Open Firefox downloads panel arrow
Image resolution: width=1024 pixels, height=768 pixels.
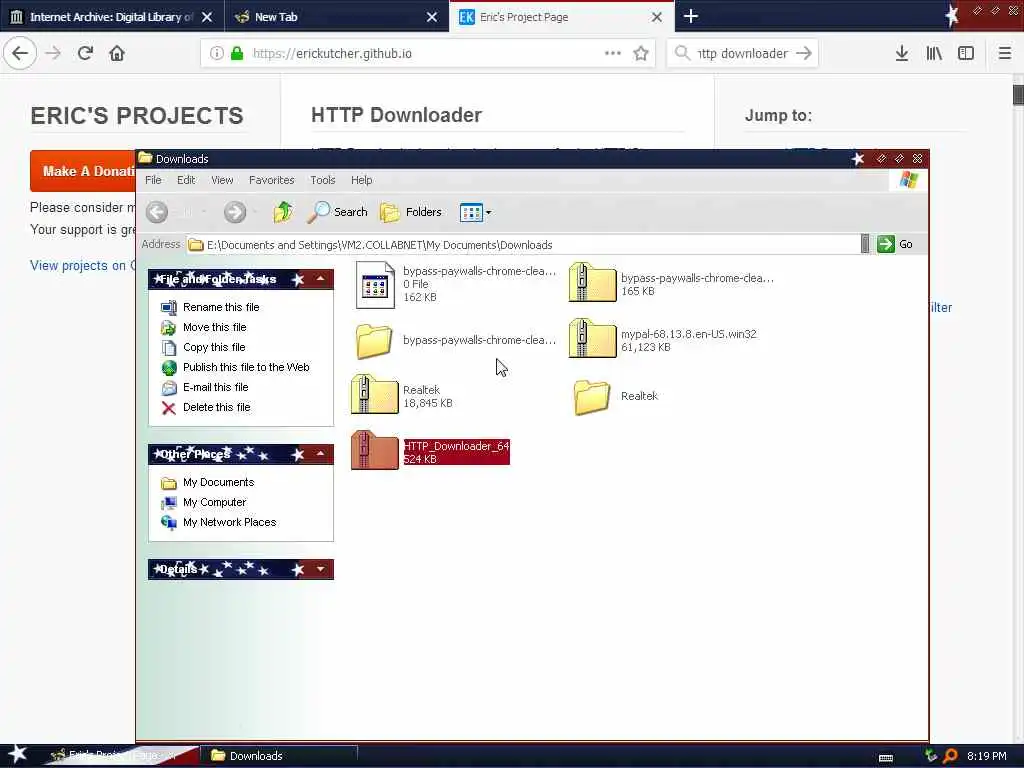(902, 53)
